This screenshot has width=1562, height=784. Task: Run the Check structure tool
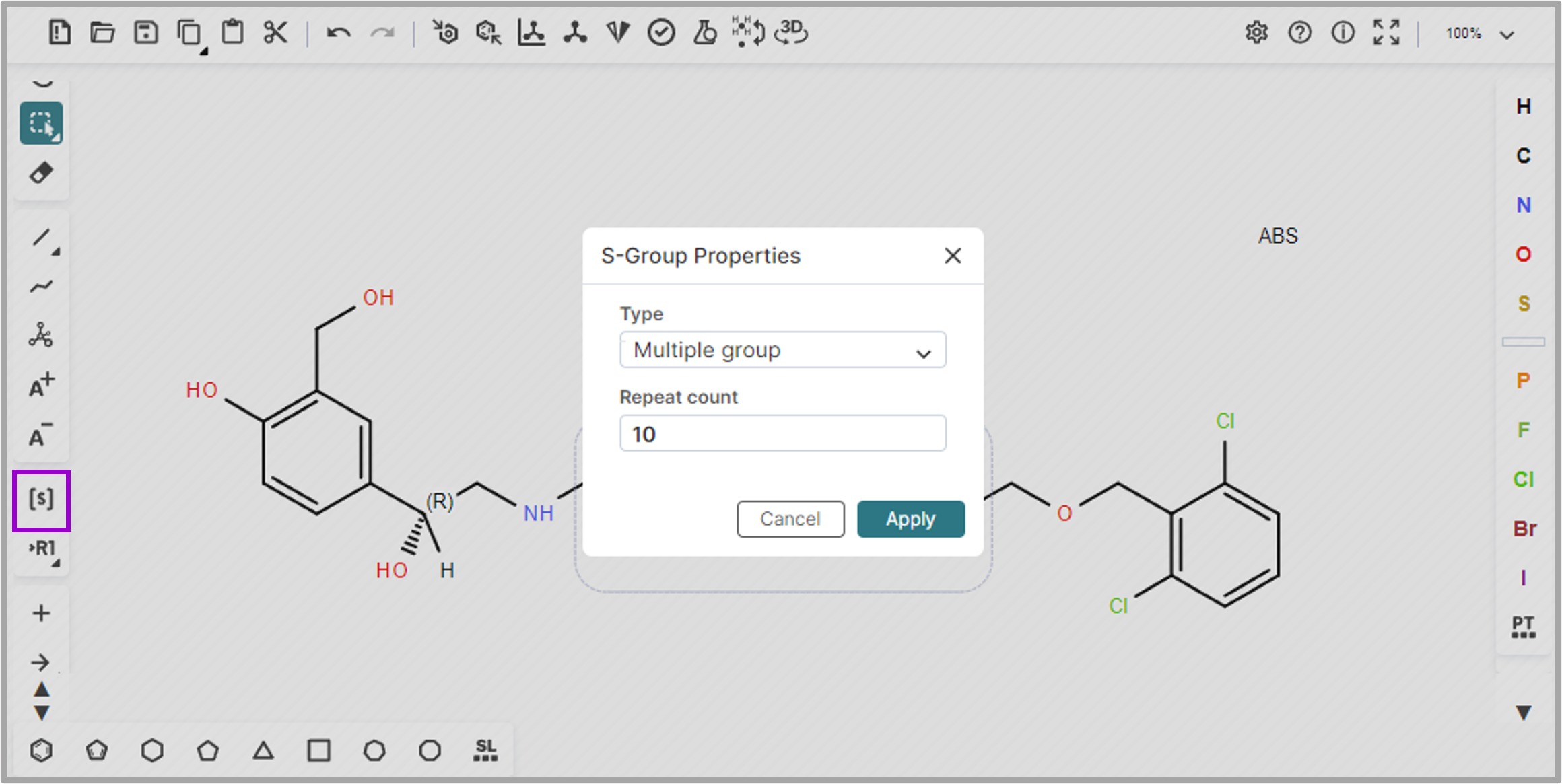tap(660, 32)
